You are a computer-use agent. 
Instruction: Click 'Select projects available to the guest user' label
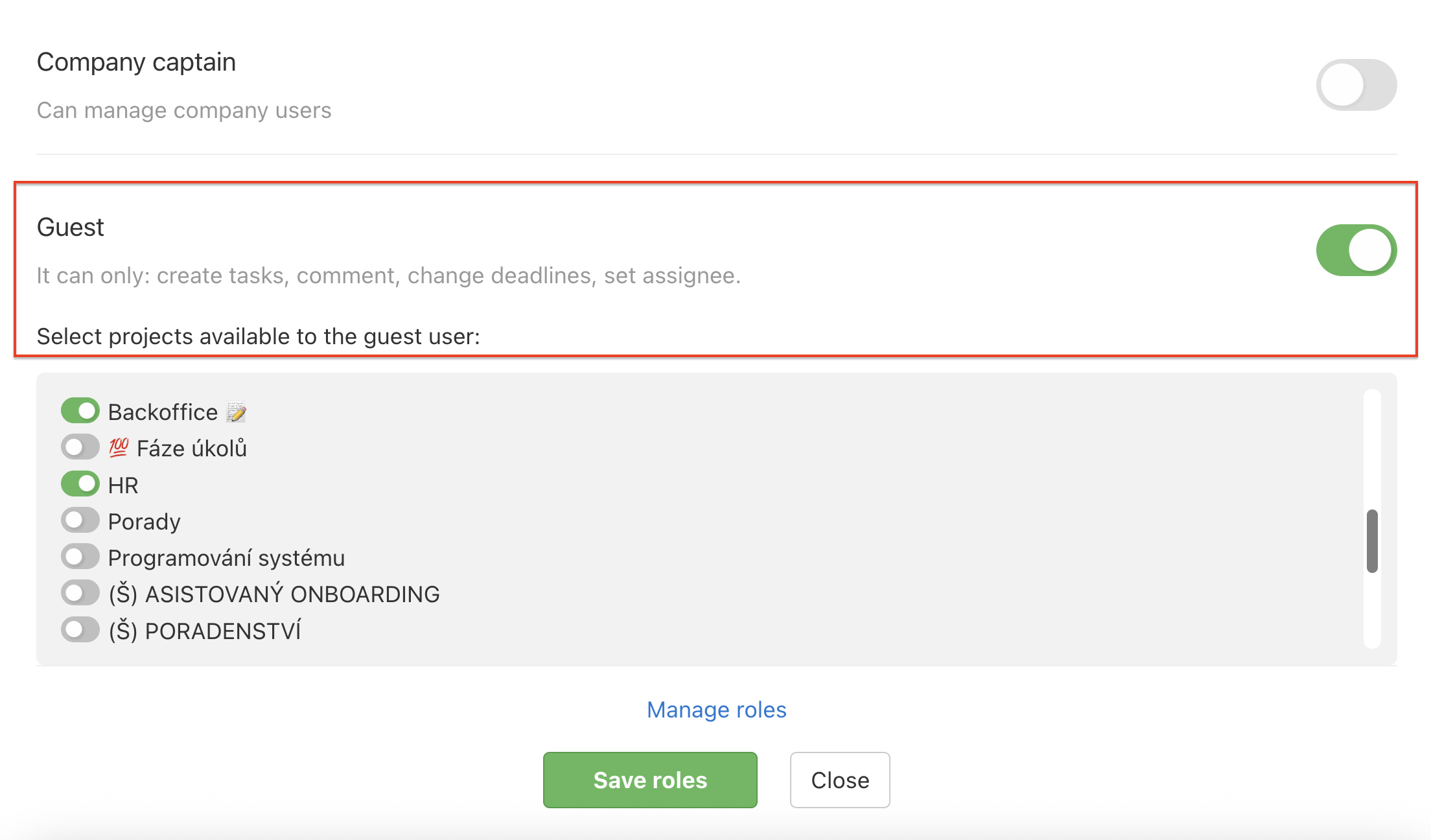259,336
